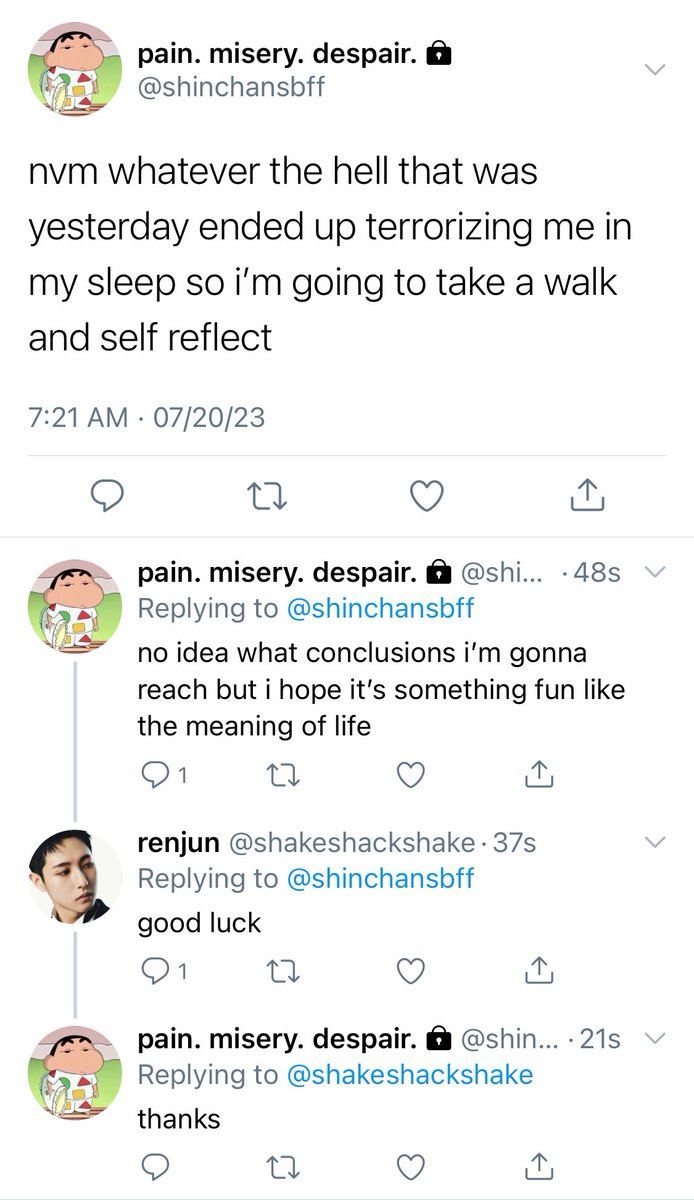Open the chevron menu on the main tweet
Viewport: 694px width, 1200px height.
pyautogui.click(x=654, y=69)
